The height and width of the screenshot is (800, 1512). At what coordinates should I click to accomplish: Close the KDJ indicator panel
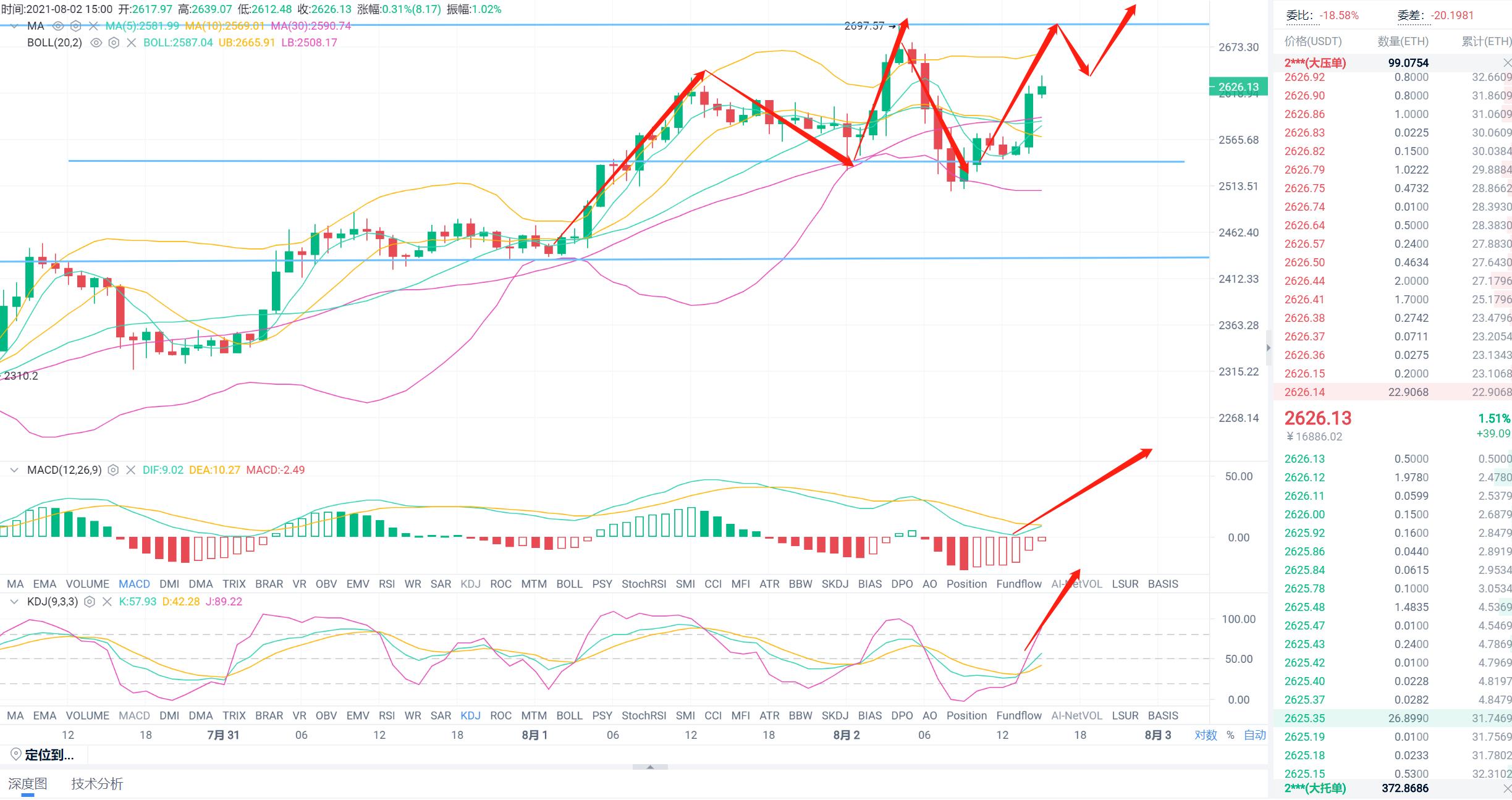[107, 602]
